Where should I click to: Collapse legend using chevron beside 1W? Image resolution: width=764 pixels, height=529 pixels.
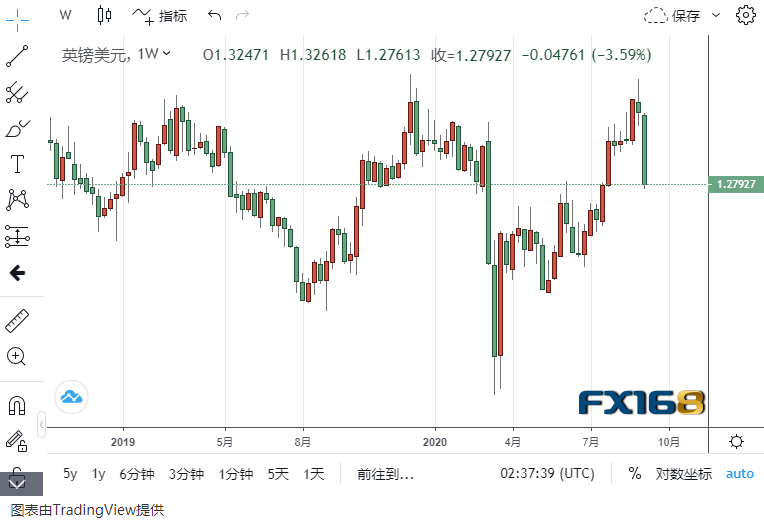click(x=166, y=54)
